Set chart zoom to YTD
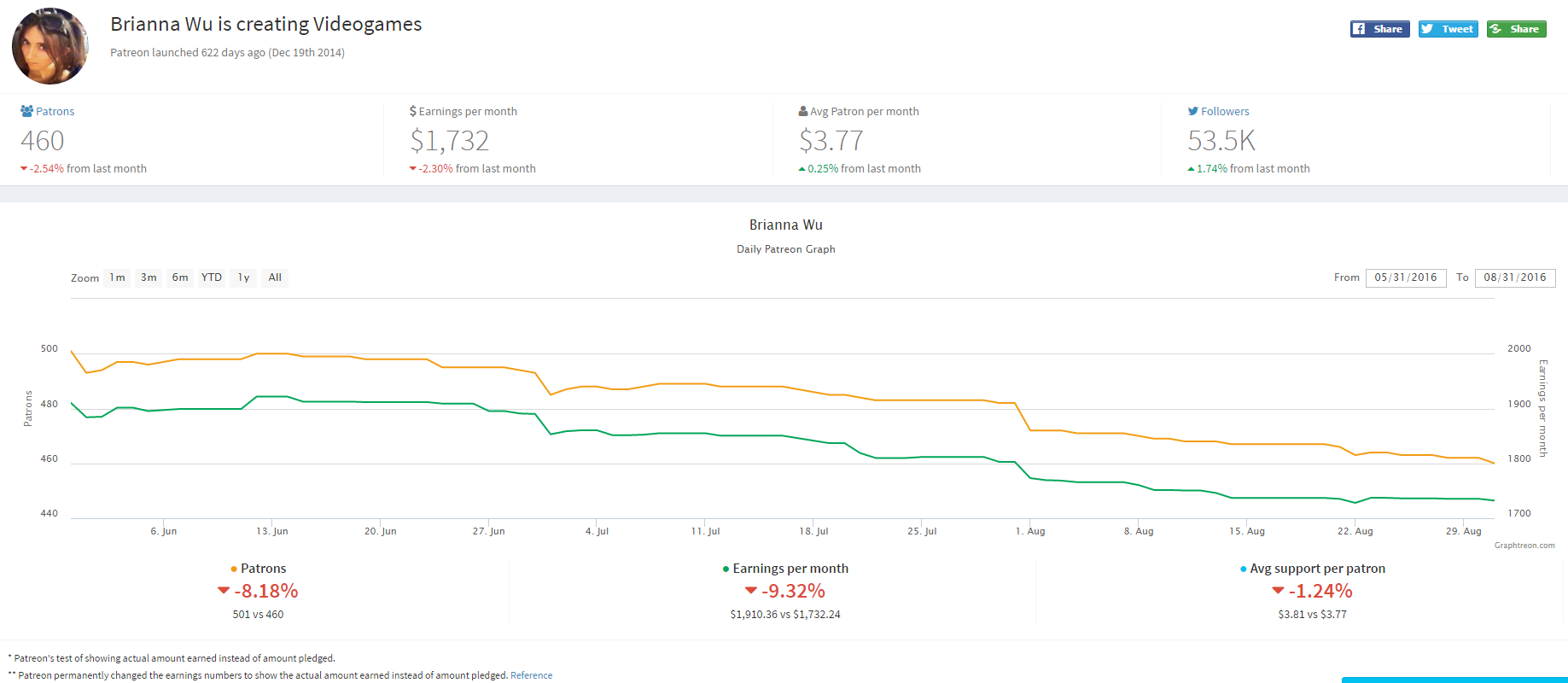This screenshot has height=683, width=1568. pos(212,277)
